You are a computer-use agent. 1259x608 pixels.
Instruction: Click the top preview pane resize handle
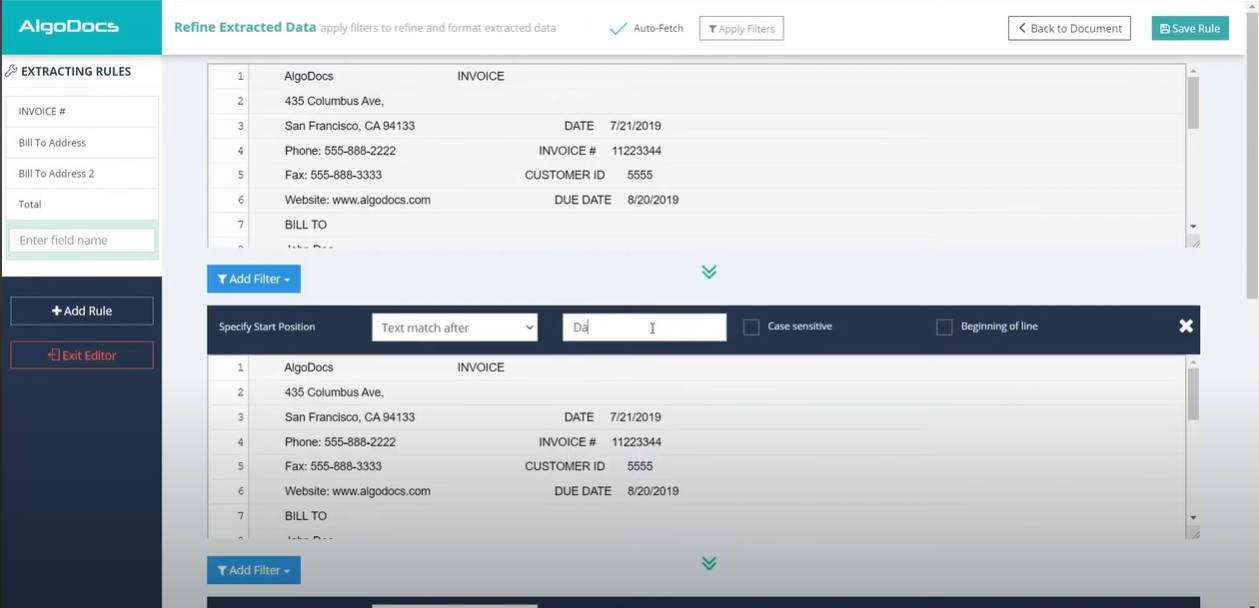1193,241
